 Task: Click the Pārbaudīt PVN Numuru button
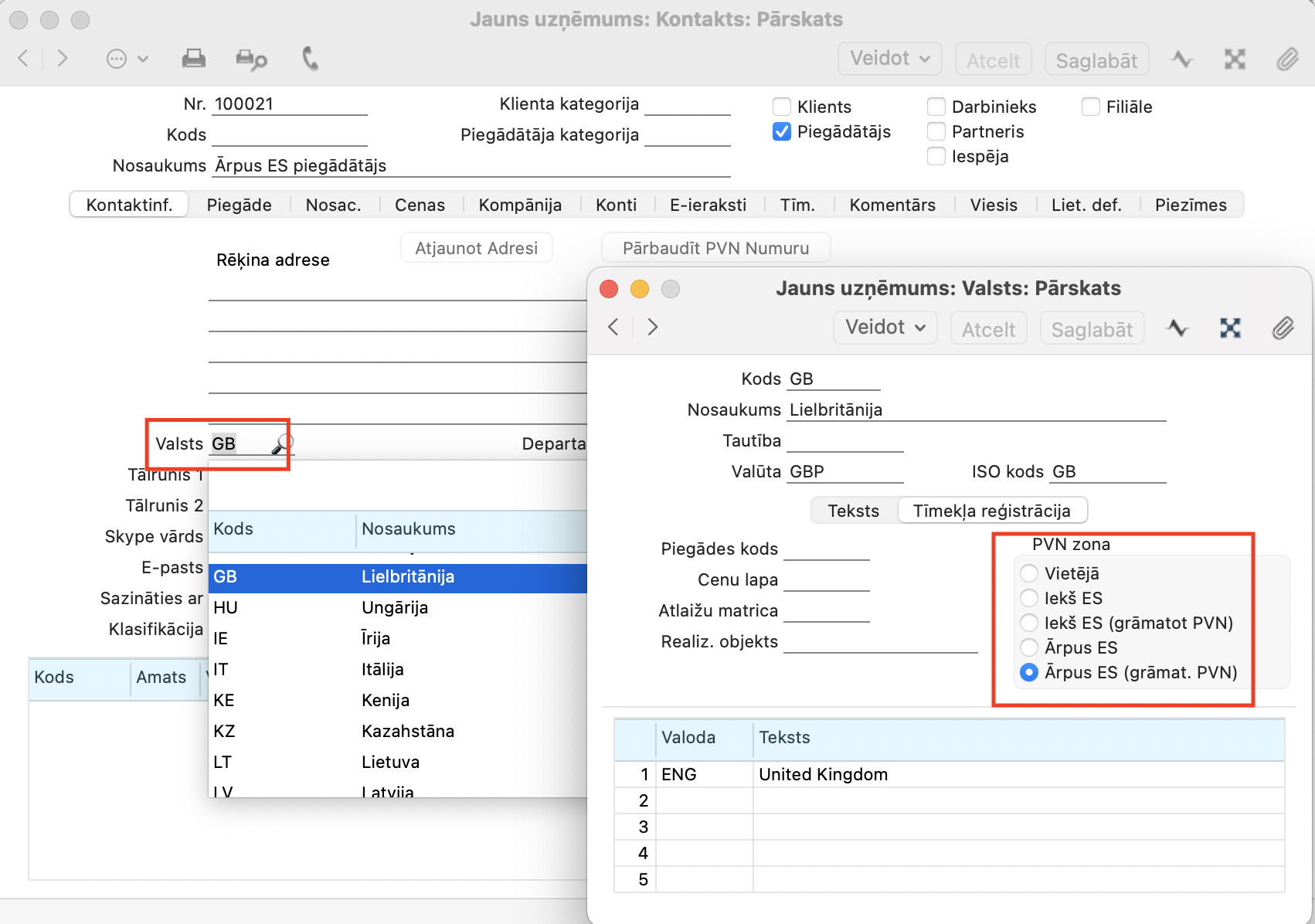pyautogui.click(x=715, y=248)
